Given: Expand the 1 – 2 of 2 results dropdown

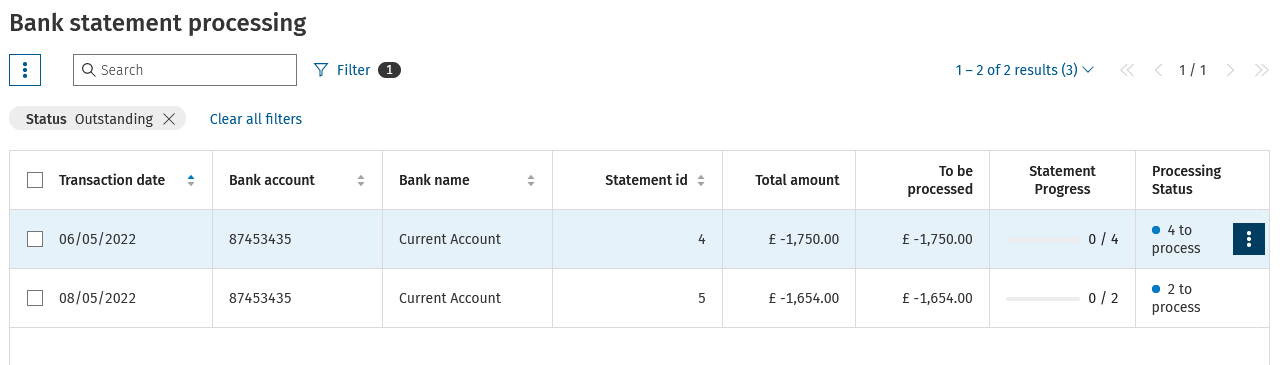Looking at the screenshot, I should tap(1024, 70).
